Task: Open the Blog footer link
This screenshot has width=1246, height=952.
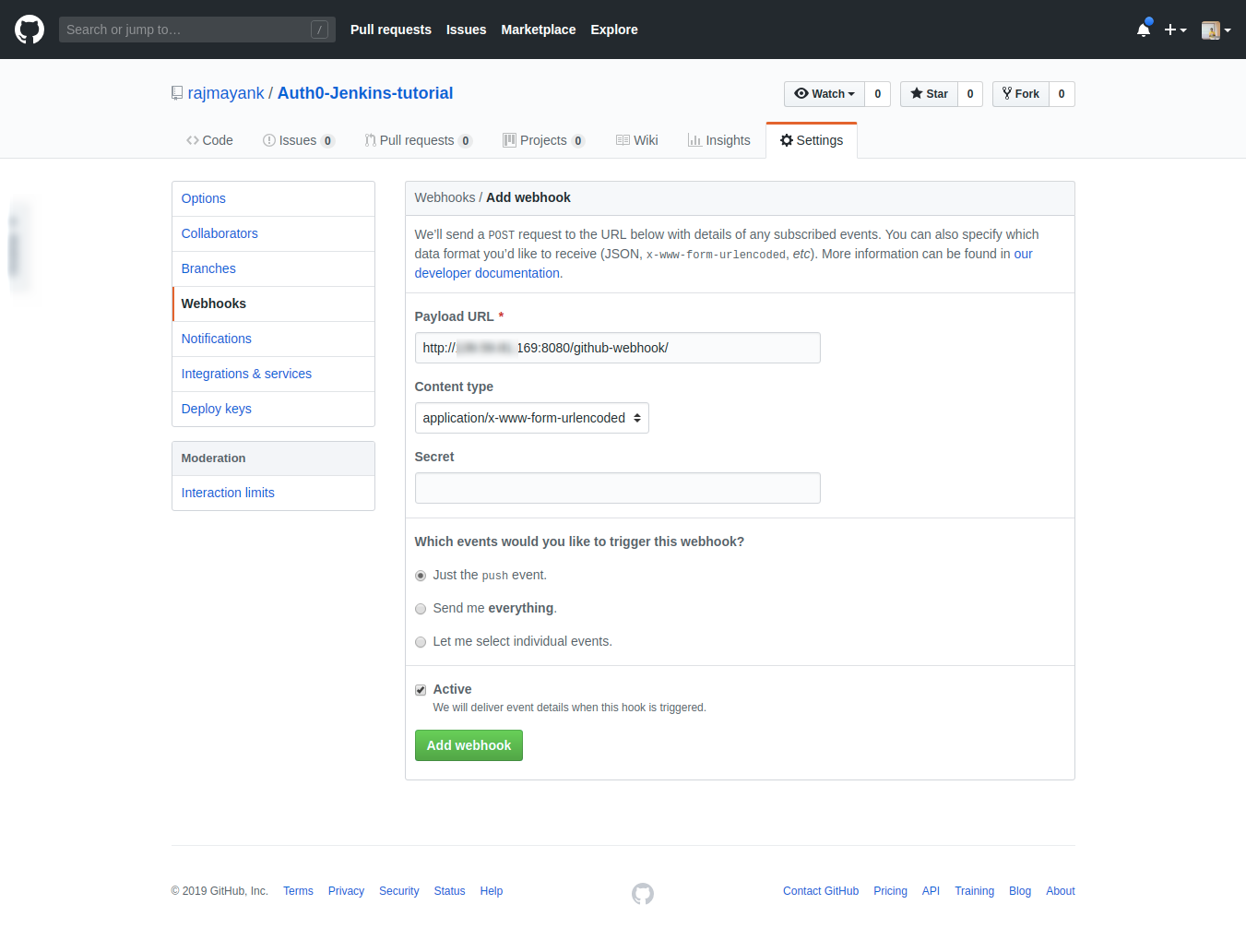Action: (1020, 891)
